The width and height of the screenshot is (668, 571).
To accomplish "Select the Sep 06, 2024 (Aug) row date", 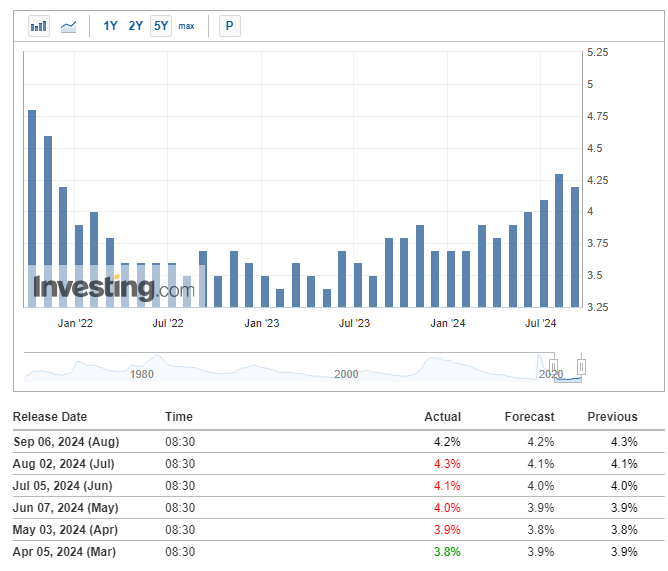I will (66, 442).
